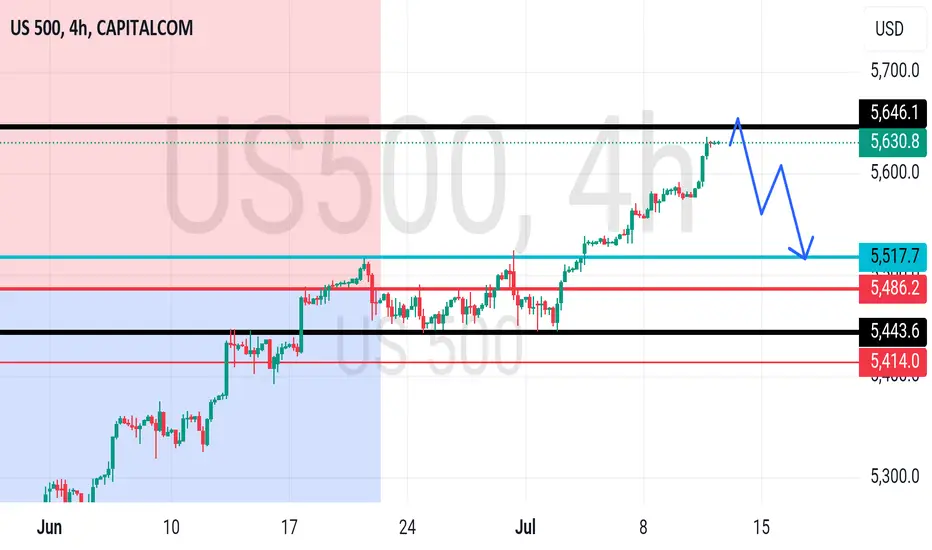Select the pink shaded rectangle zone

tap(190, 144)
